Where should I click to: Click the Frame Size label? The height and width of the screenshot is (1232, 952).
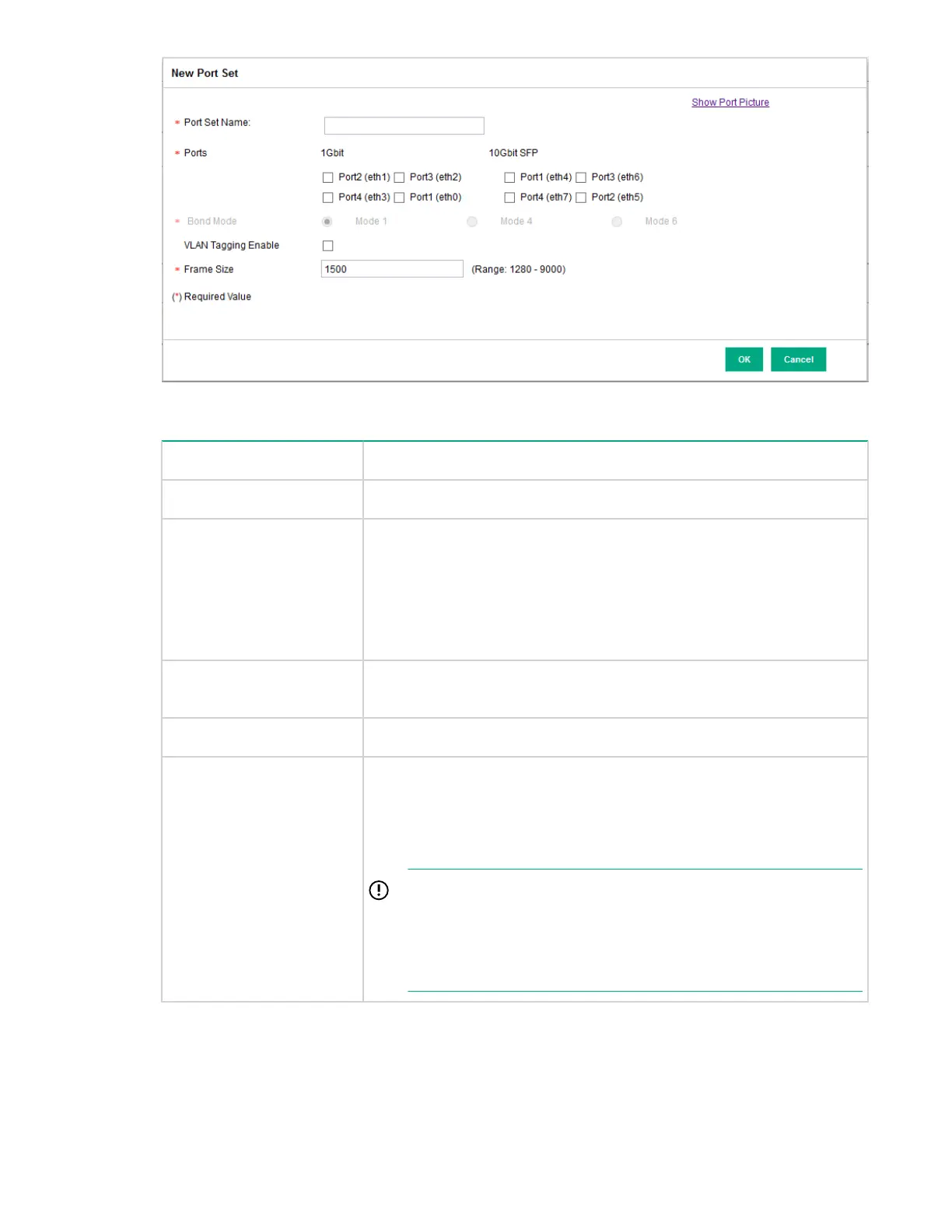point(208,270)
